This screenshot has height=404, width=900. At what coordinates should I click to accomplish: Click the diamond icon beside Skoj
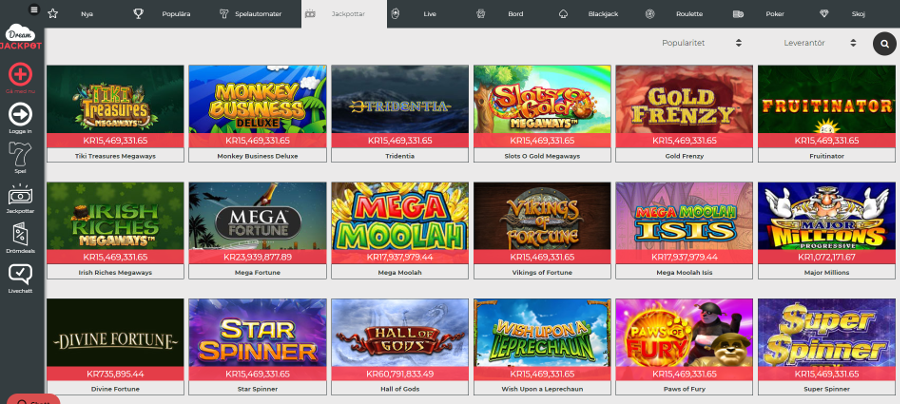(824, 14)
